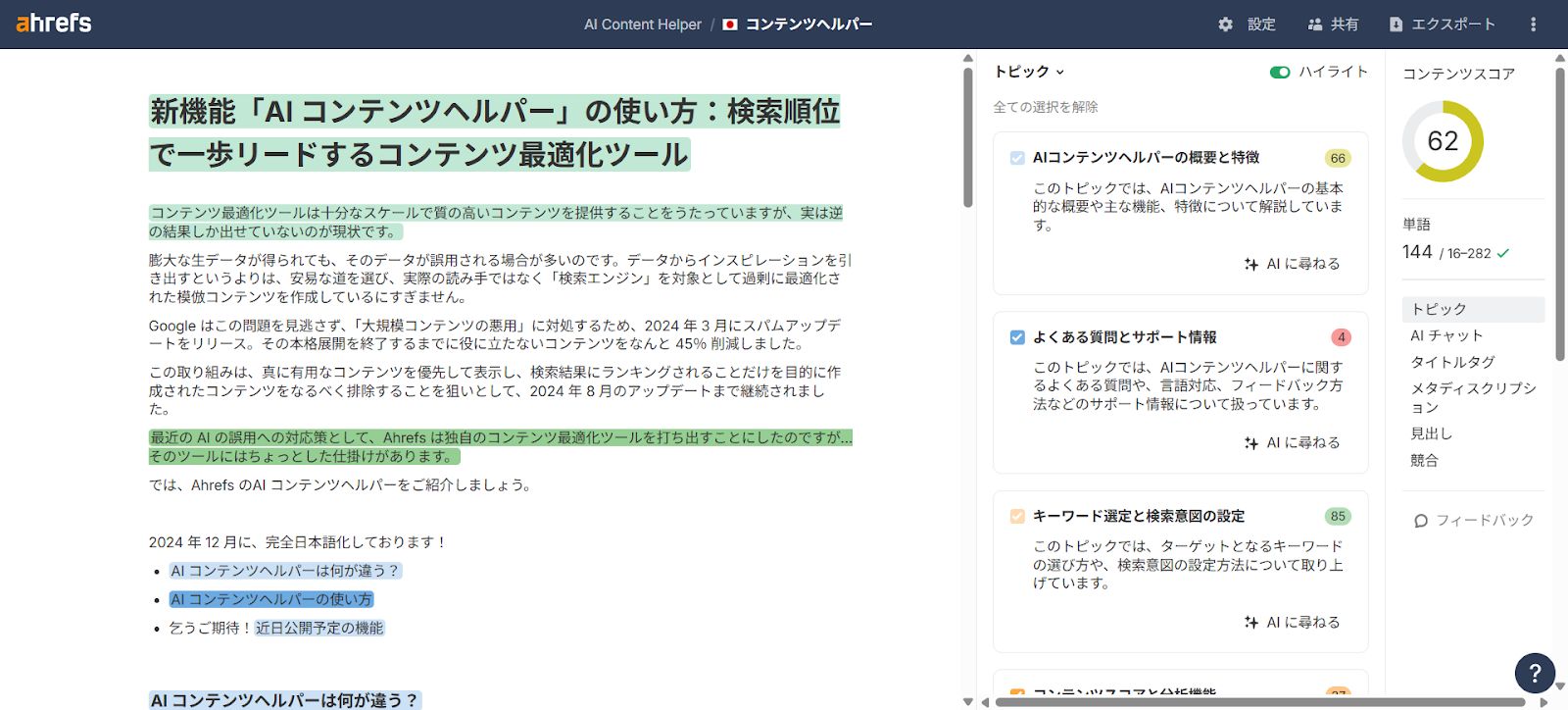Image resolution: width=1568 pixels, height=710 pixels.
Task: Click the line 2024 年 12 月に、完全日本語化
Action: coord(298,542)
